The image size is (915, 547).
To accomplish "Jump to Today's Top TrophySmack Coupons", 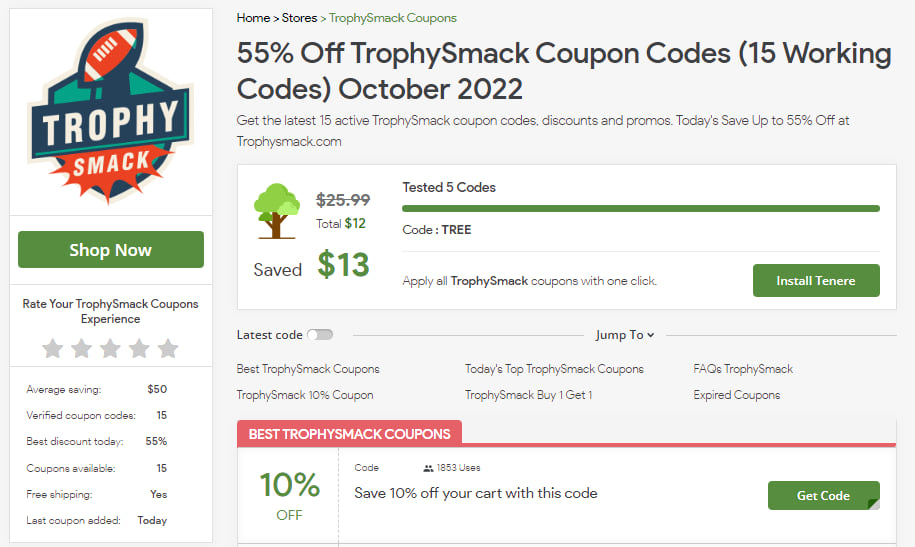I will [x=554, y=369].
